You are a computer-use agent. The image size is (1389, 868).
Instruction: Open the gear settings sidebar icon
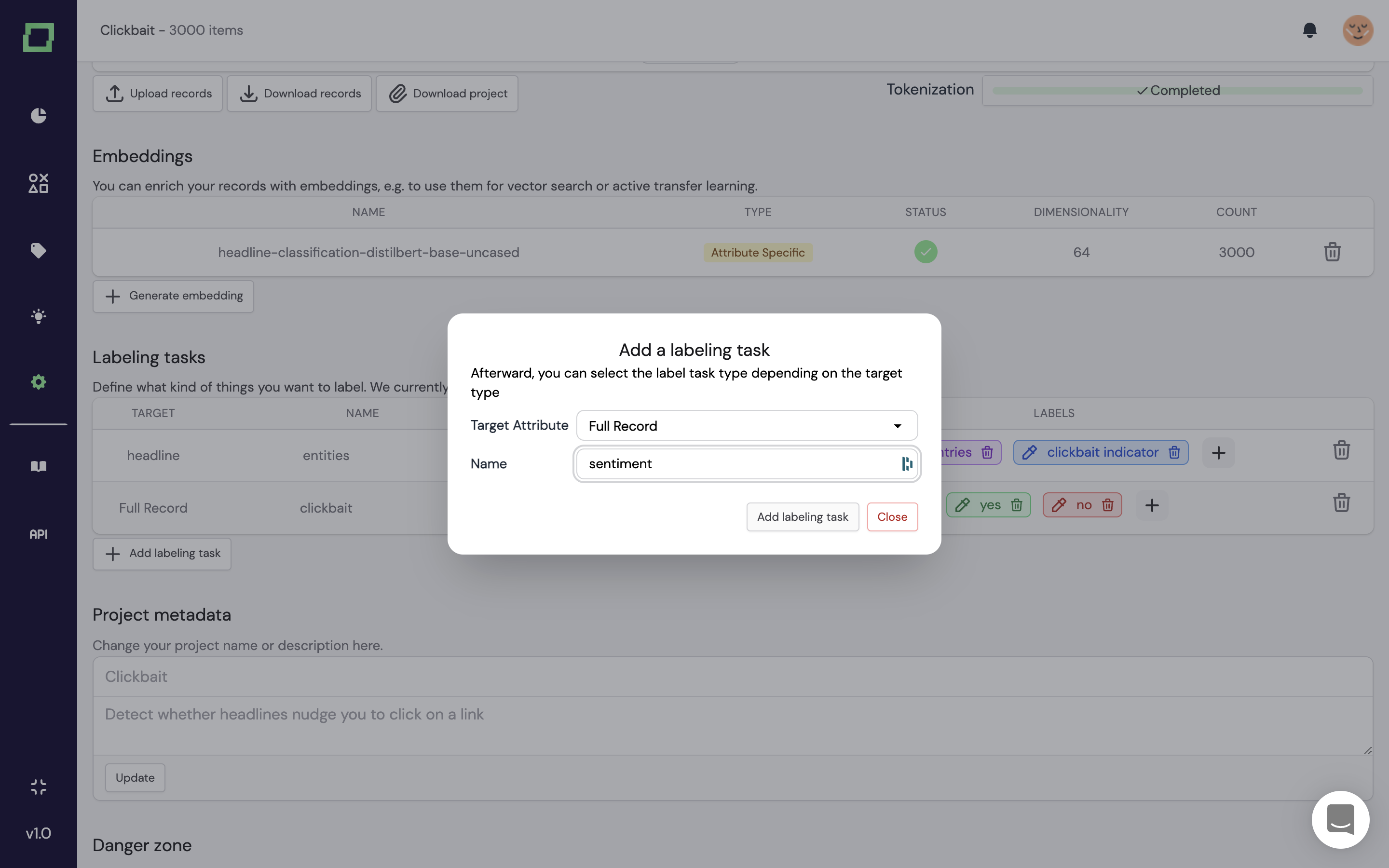point(39,382)
